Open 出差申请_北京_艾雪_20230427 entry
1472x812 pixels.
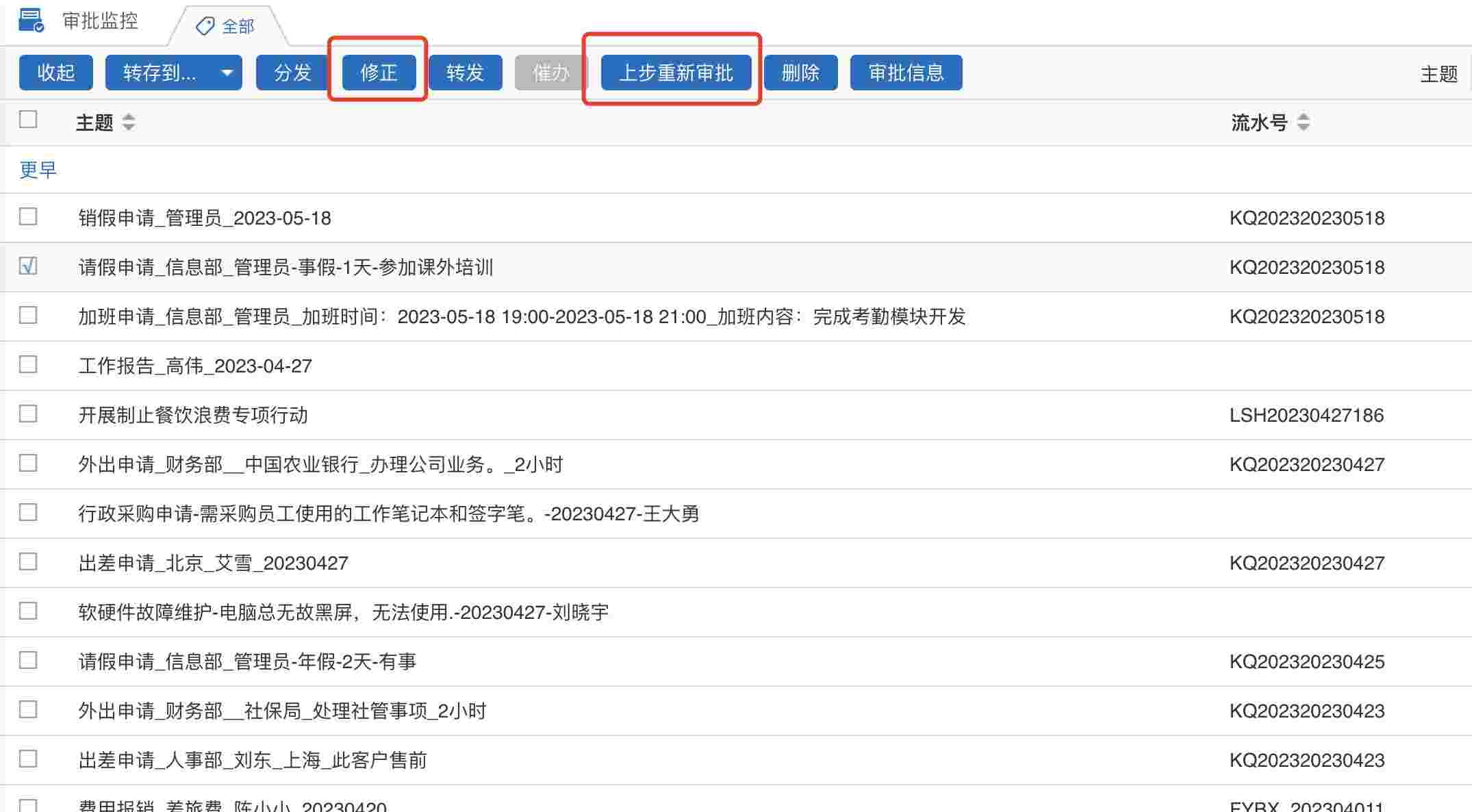pyautogui.click(x=213, y=563)
